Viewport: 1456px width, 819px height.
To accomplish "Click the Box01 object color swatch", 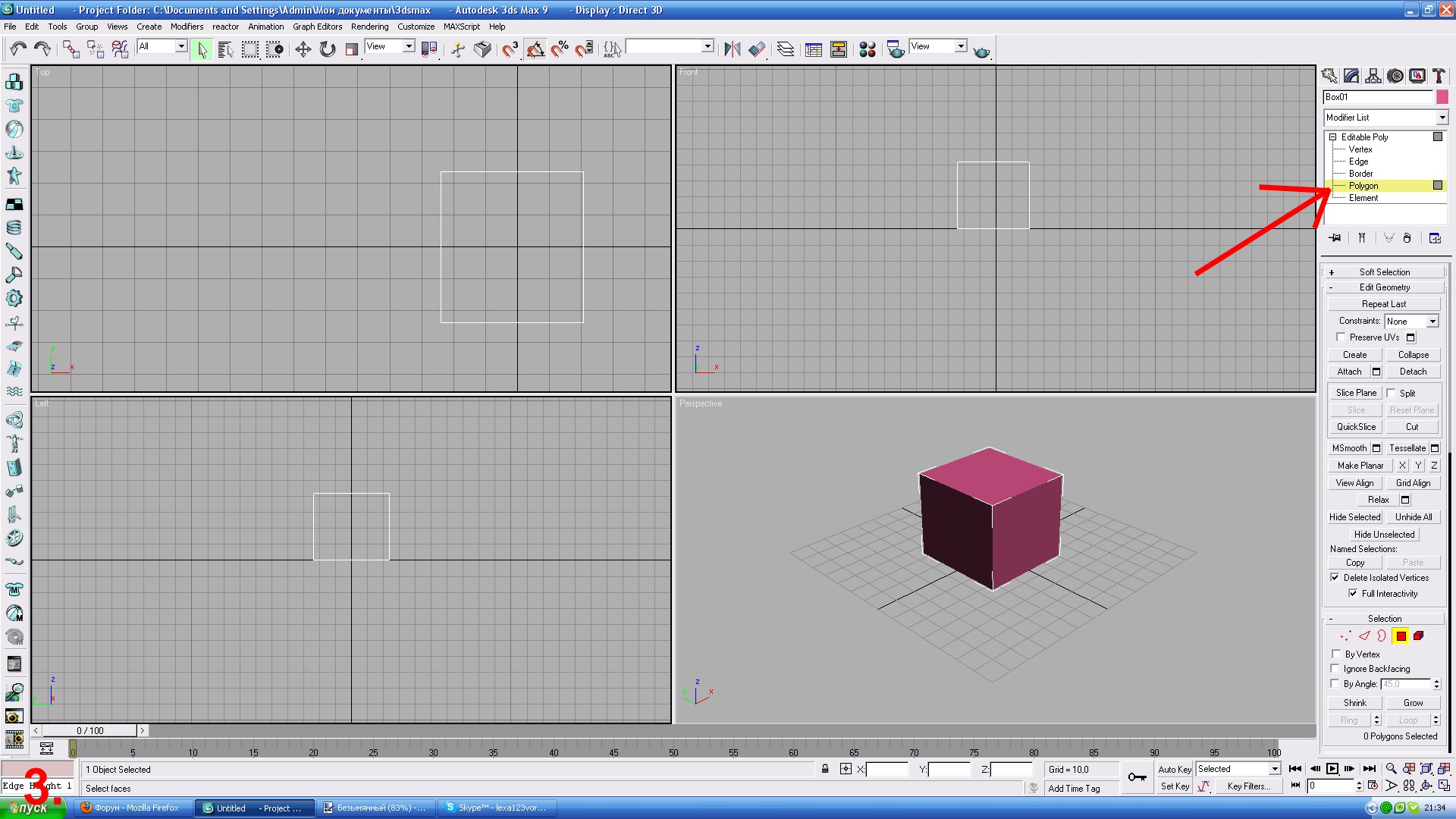I will (1442, 97).
